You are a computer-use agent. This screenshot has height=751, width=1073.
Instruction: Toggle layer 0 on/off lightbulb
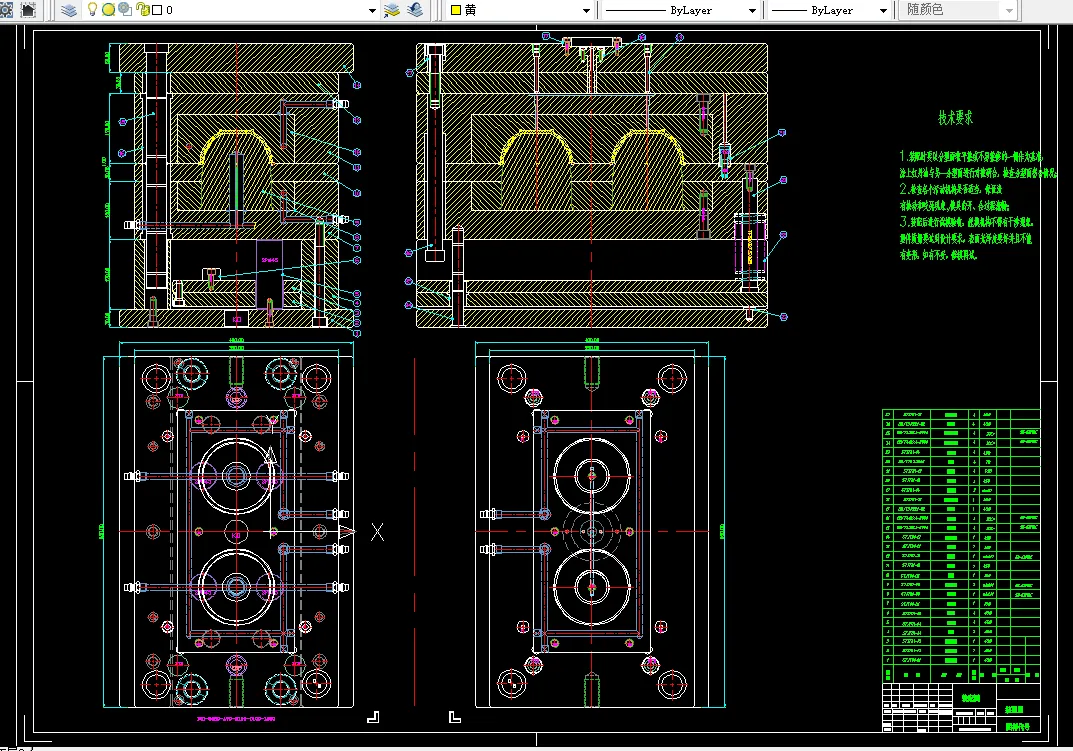click(x=92, y=10)
